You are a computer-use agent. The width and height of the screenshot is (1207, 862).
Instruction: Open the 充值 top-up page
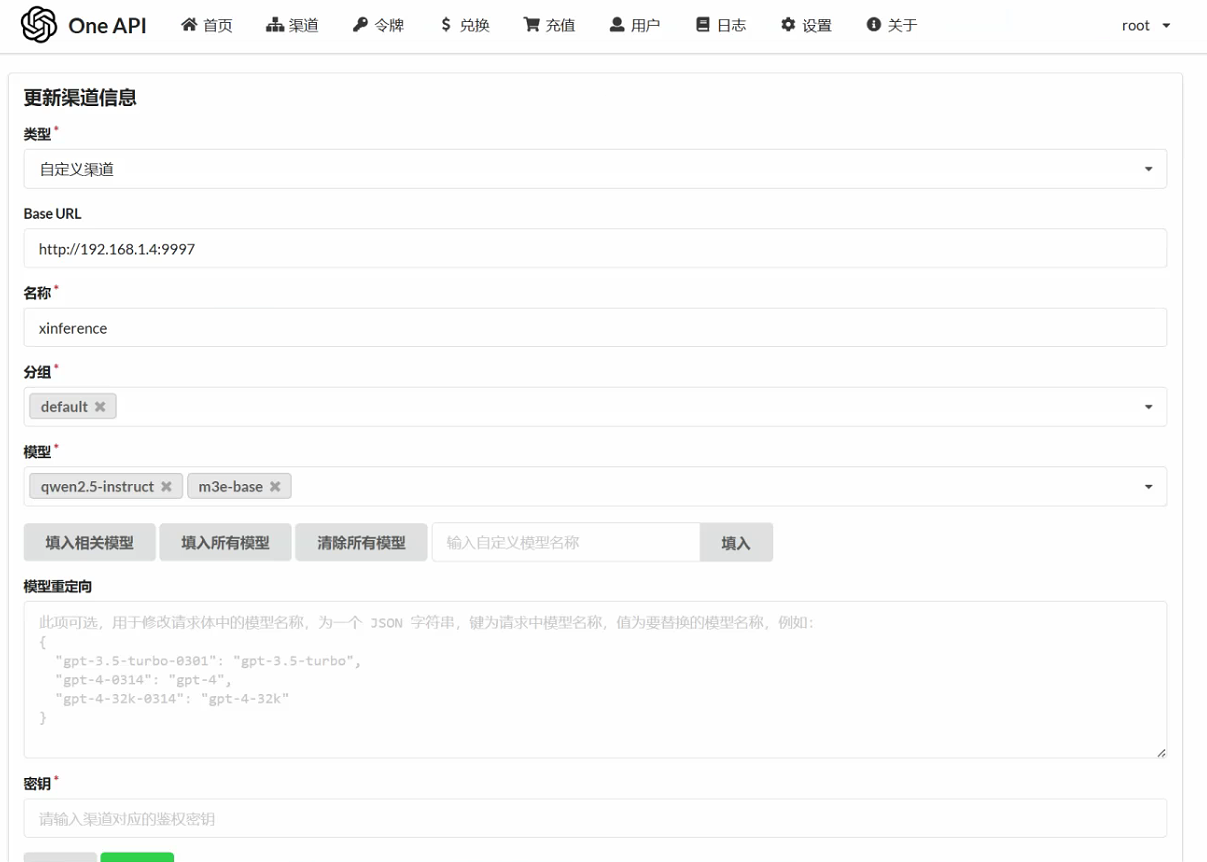point(549,25)
